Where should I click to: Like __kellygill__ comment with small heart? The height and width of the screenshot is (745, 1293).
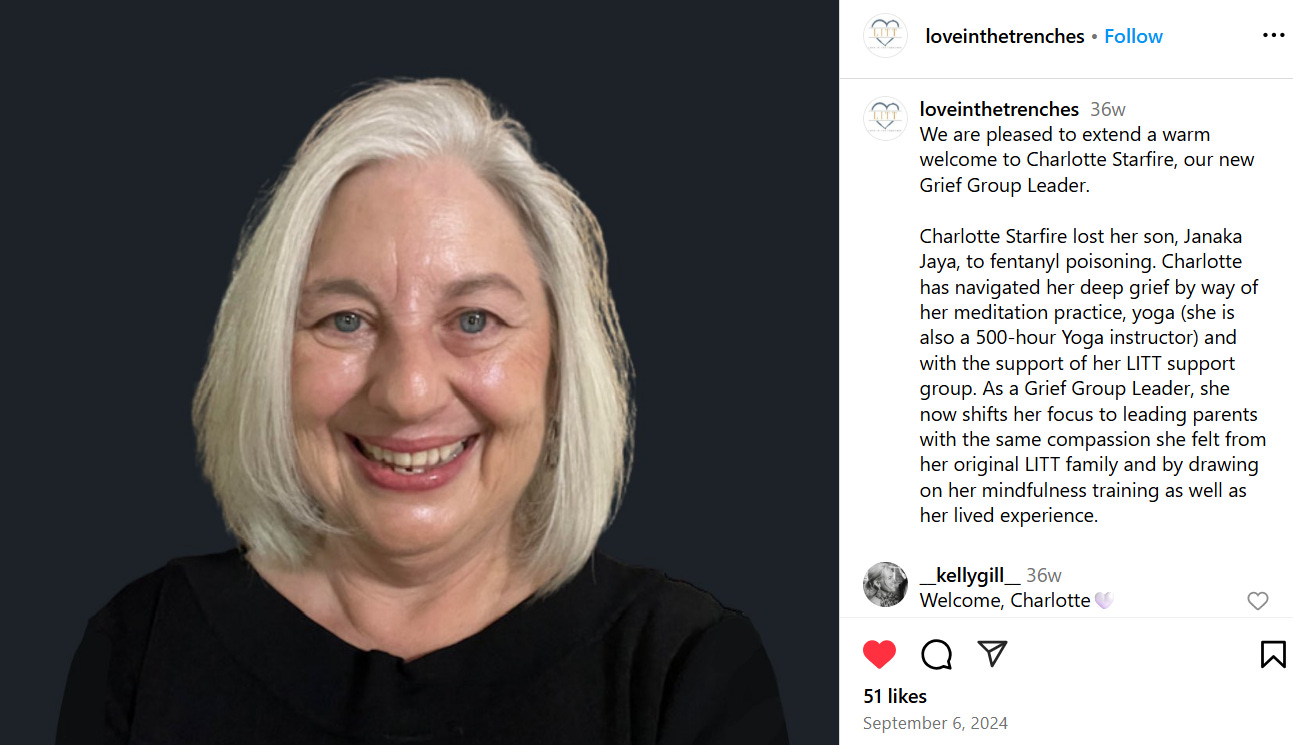tap(1257, 601)
